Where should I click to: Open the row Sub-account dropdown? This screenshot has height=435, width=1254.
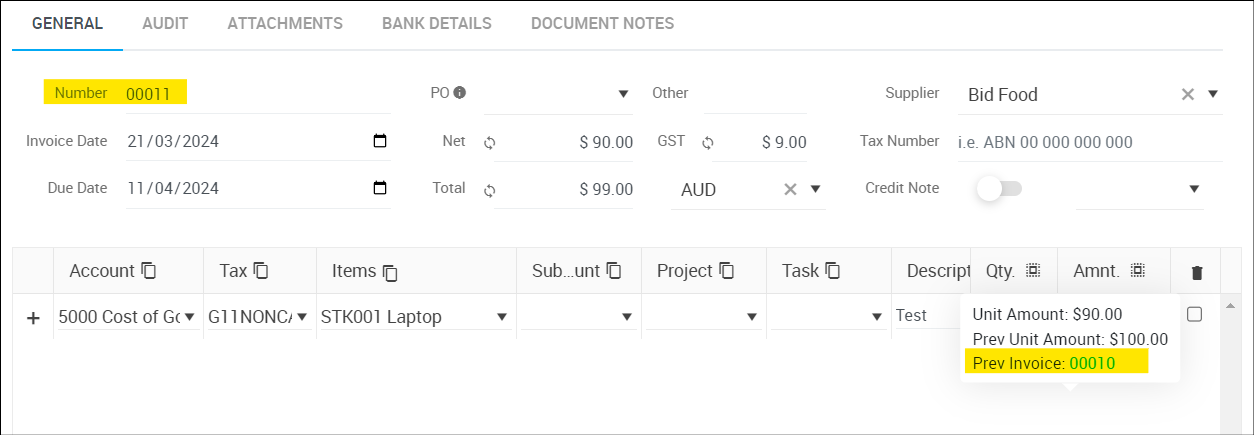[627, 317]
